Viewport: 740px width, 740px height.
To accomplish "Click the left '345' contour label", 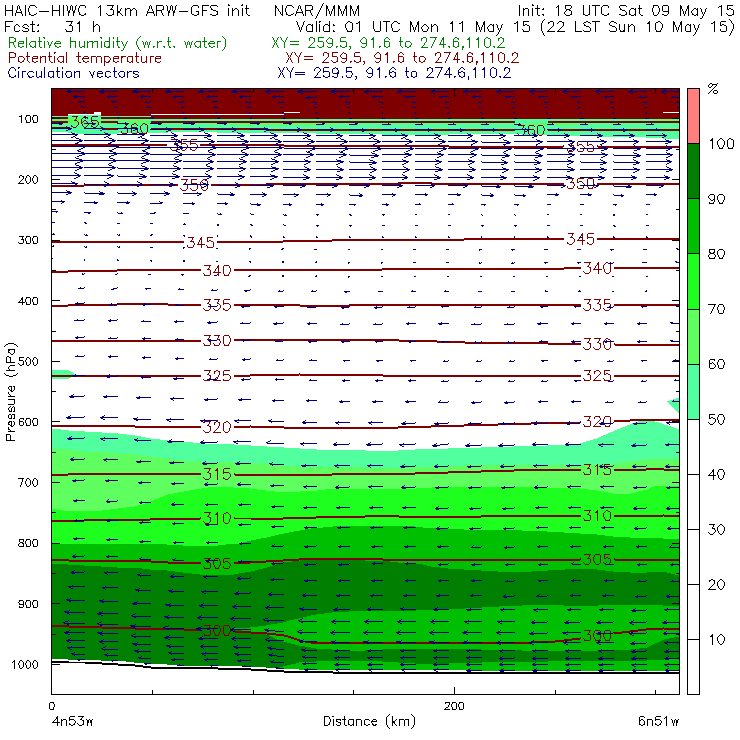I will pyautogui.click(x=201, y=243).
